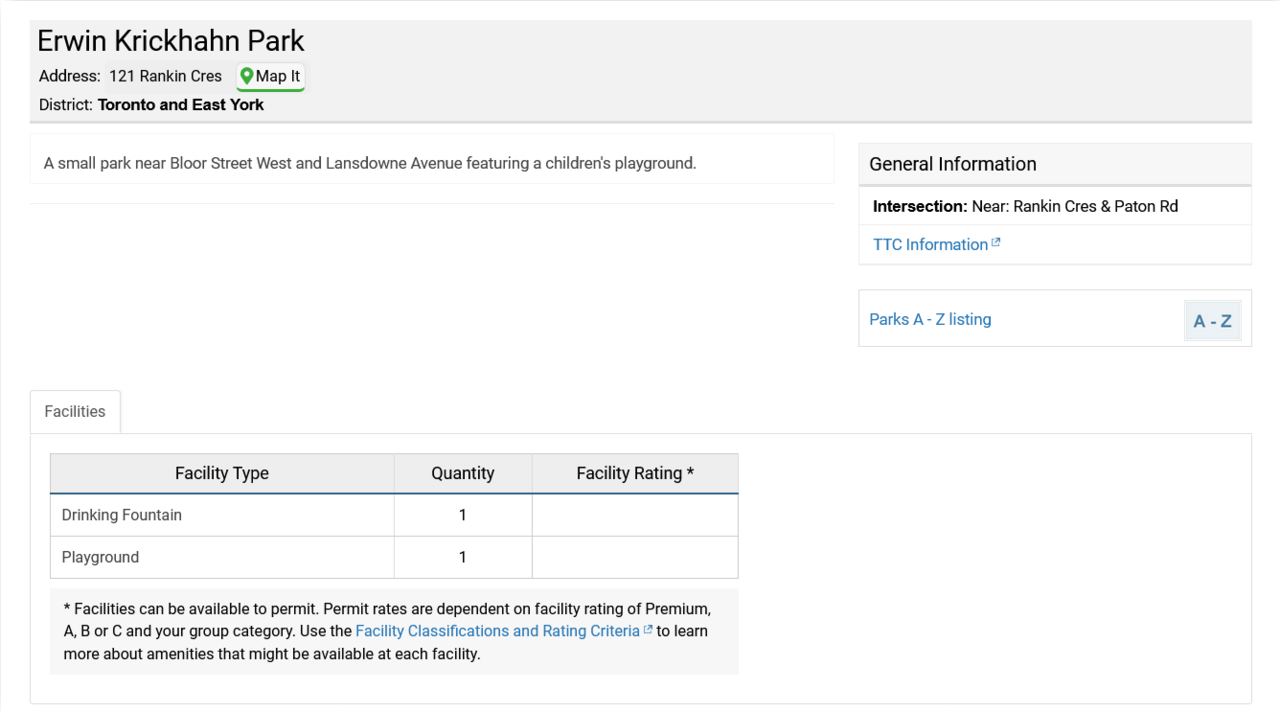The width and height of the screenshot is (1280, 712).
Task: Go to Parks A - Z listing
Action: 930,320
